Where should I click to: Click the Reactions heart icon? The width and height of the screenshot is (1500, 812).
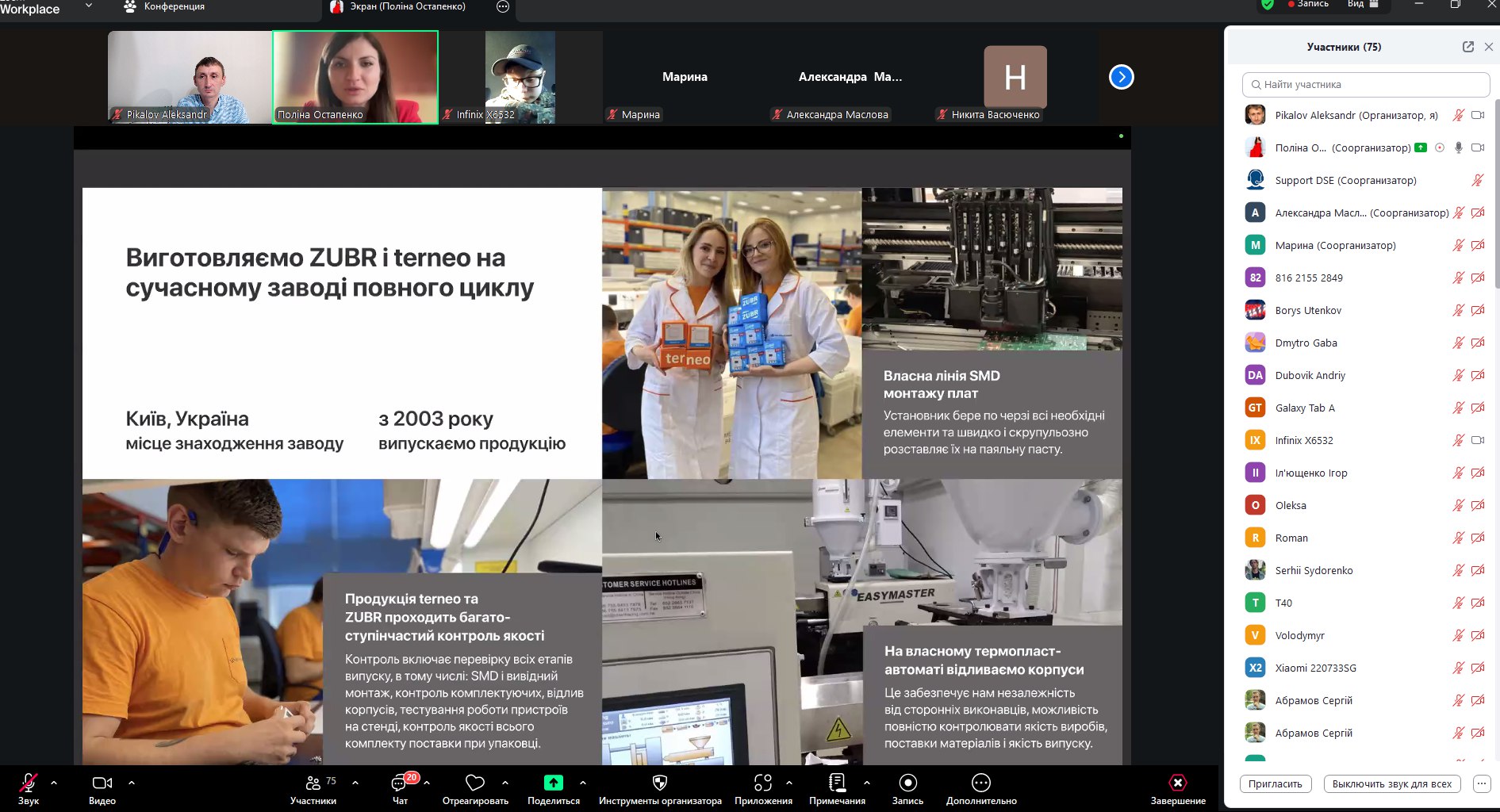click(474, 783)
